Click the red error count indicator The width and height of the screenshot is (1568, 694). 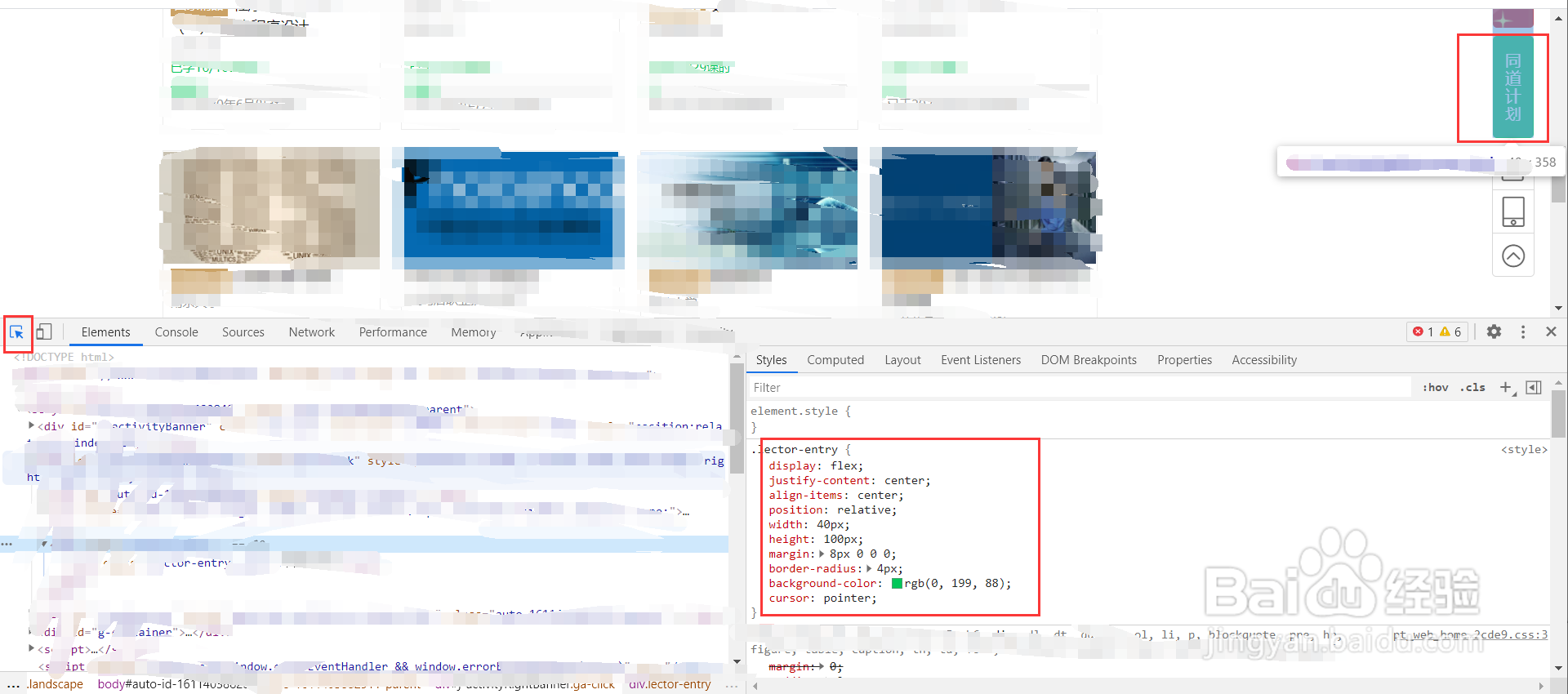pos(1423,331)
